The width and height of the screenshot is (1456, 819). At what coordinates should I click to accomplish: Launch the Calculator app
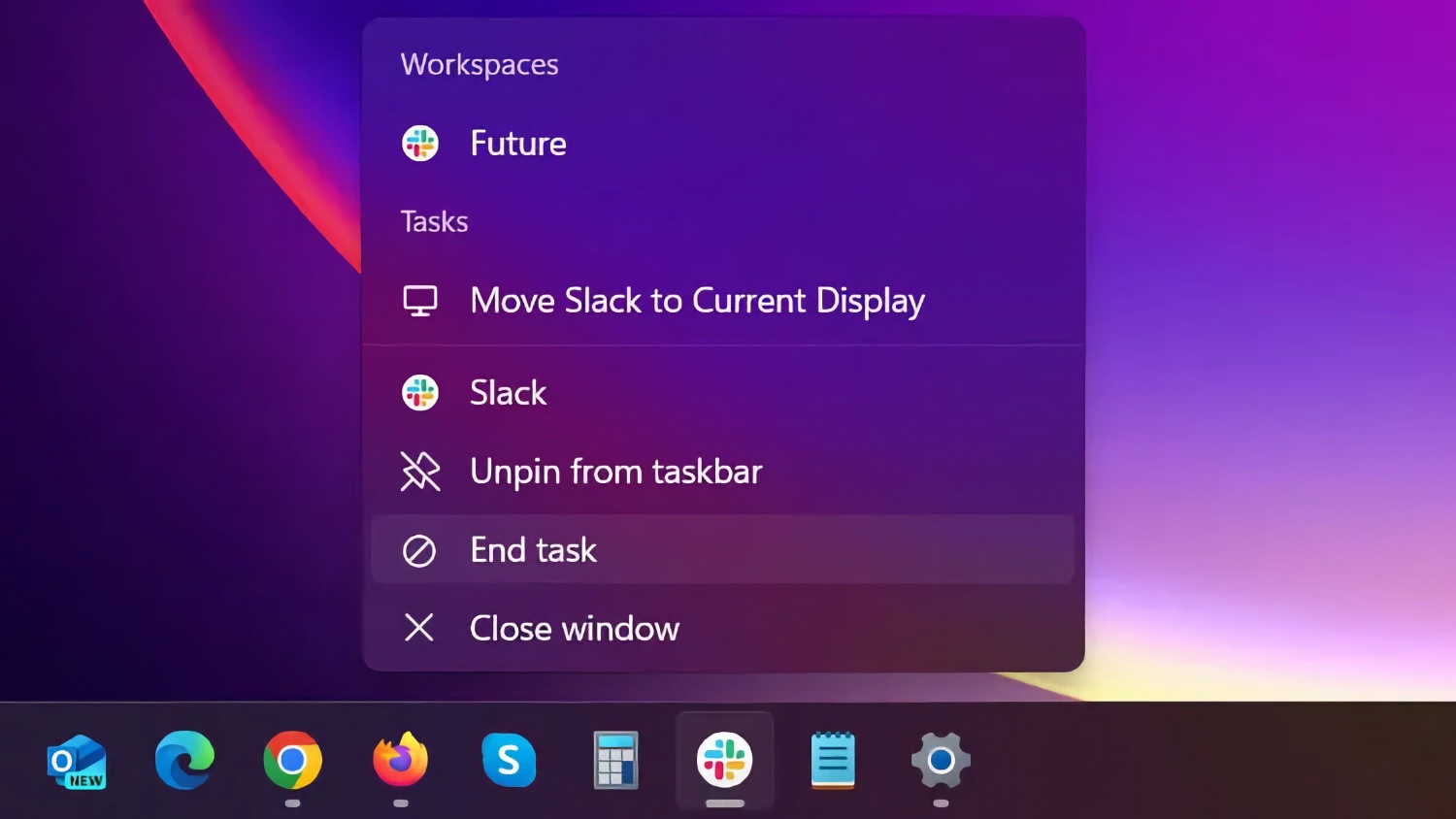(616, 762)
